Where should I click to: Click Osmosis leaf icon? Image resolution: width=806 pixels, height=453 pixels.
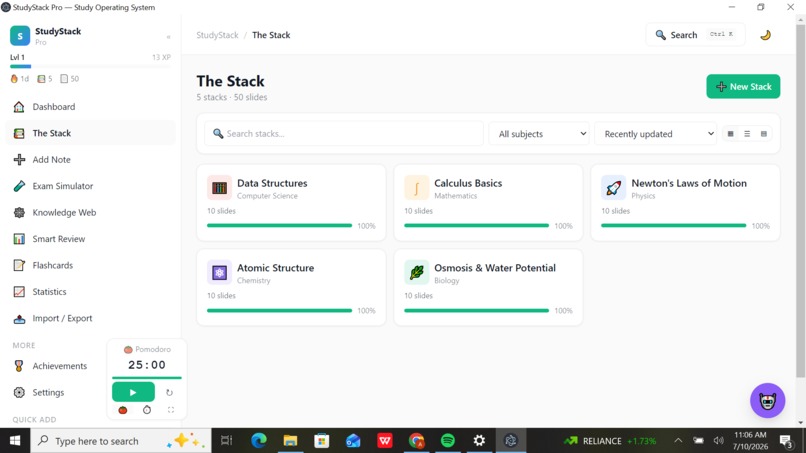pos(416,273)
